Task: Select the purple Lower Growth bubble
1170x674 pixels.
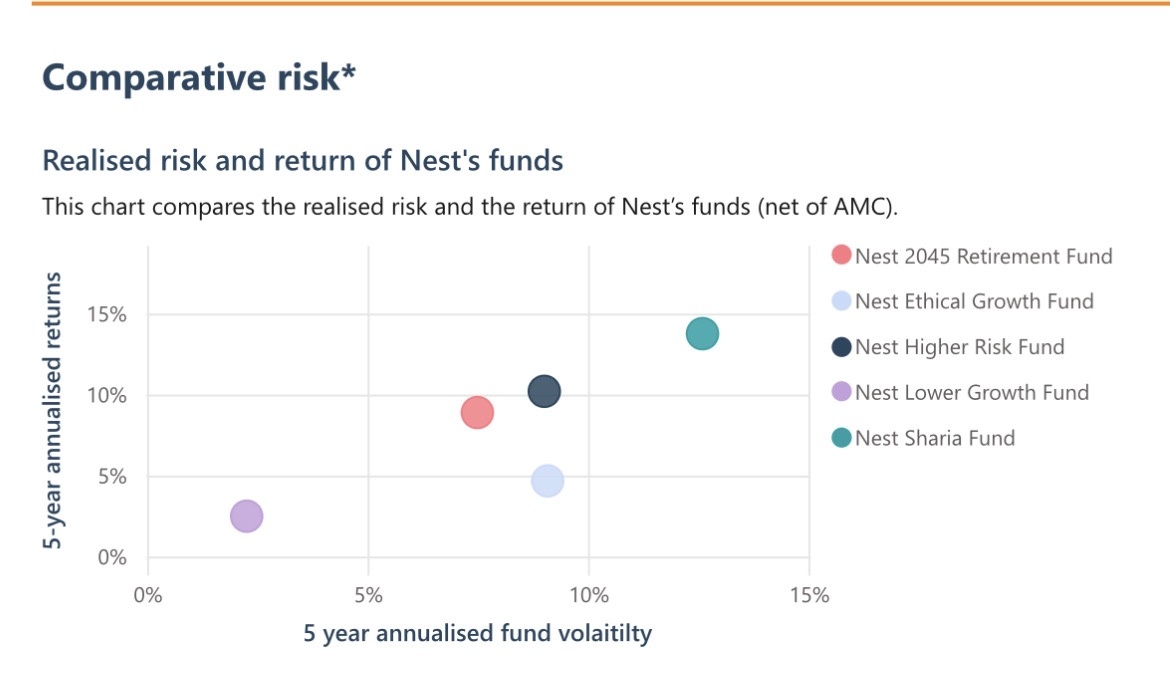Action: pos(246,516)
